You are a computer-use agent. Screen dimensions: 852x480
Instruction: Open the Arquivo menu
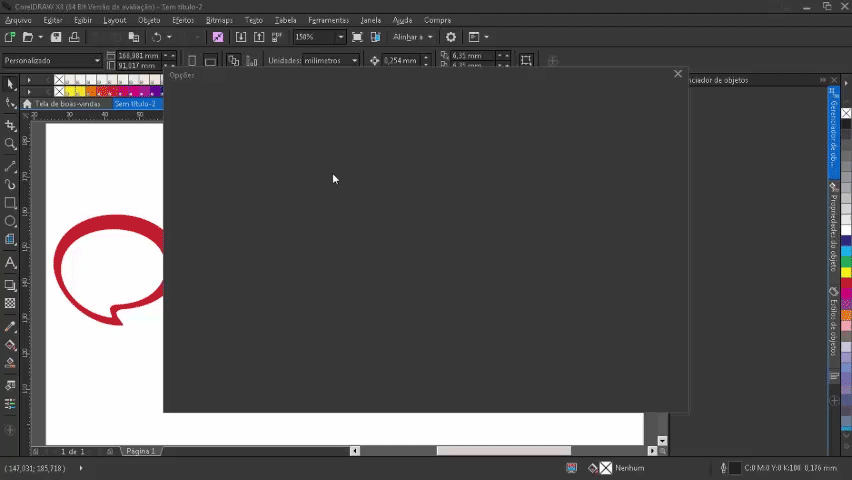click(x=18, y=20)
